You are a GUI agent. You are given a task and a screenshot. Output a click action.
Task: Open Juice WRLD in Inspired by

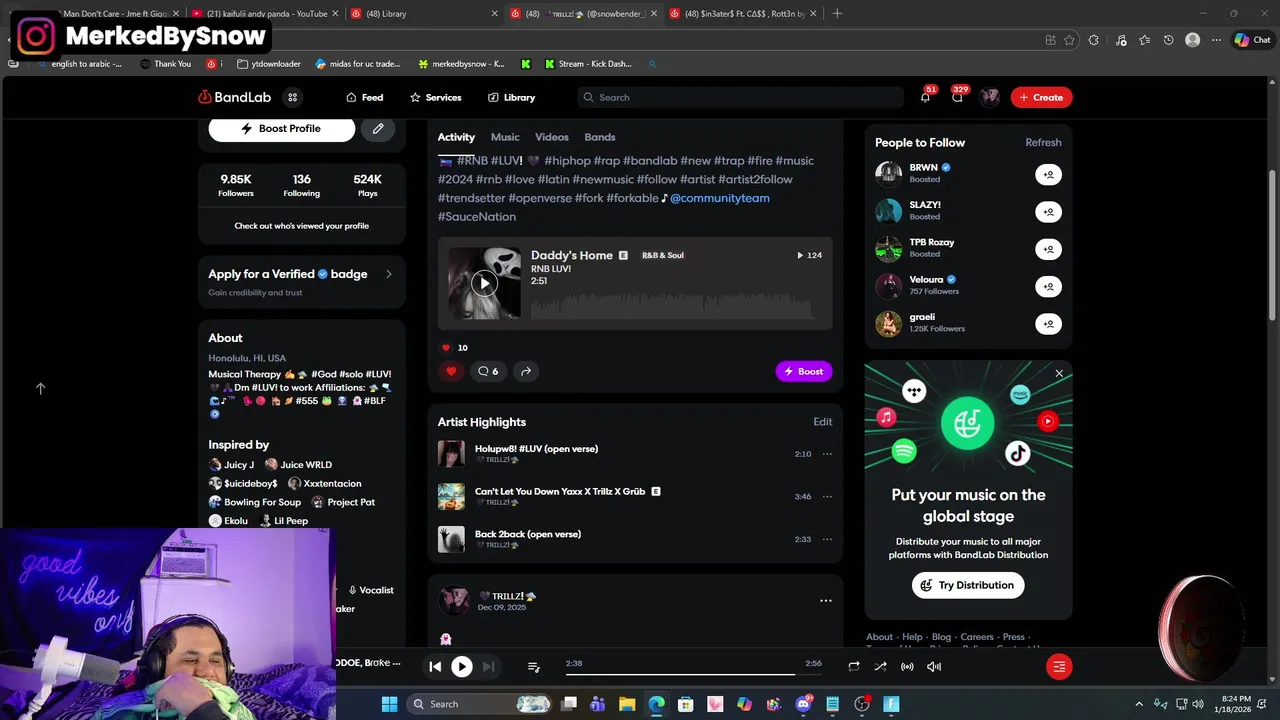click(298, 465)
